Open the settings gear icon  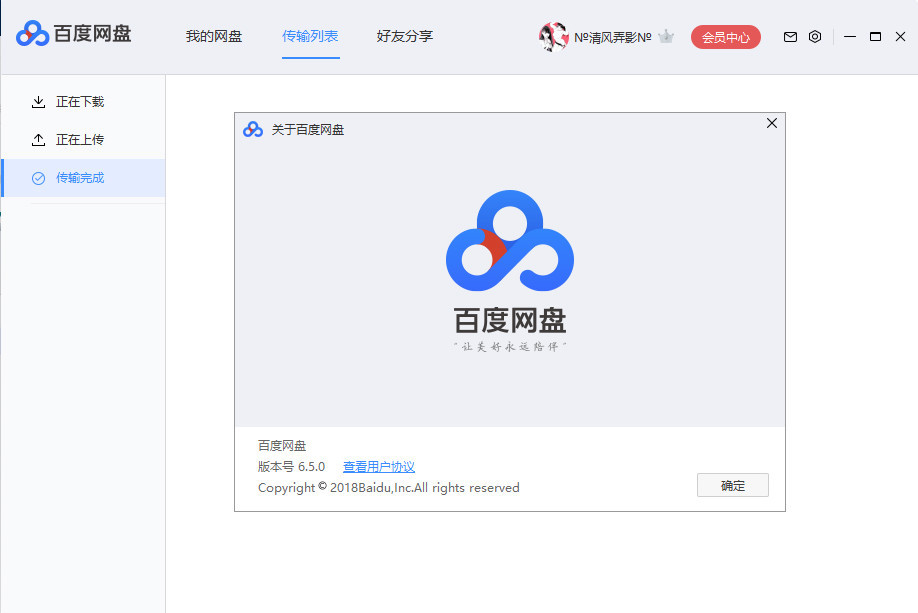[x=814, y=36]
